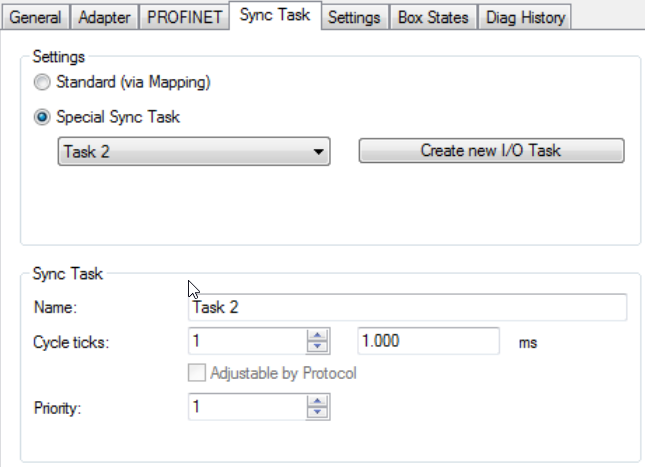Screen dimensions: 645x468
Task: Open the Box States tab
Action: tap(432, 17)
